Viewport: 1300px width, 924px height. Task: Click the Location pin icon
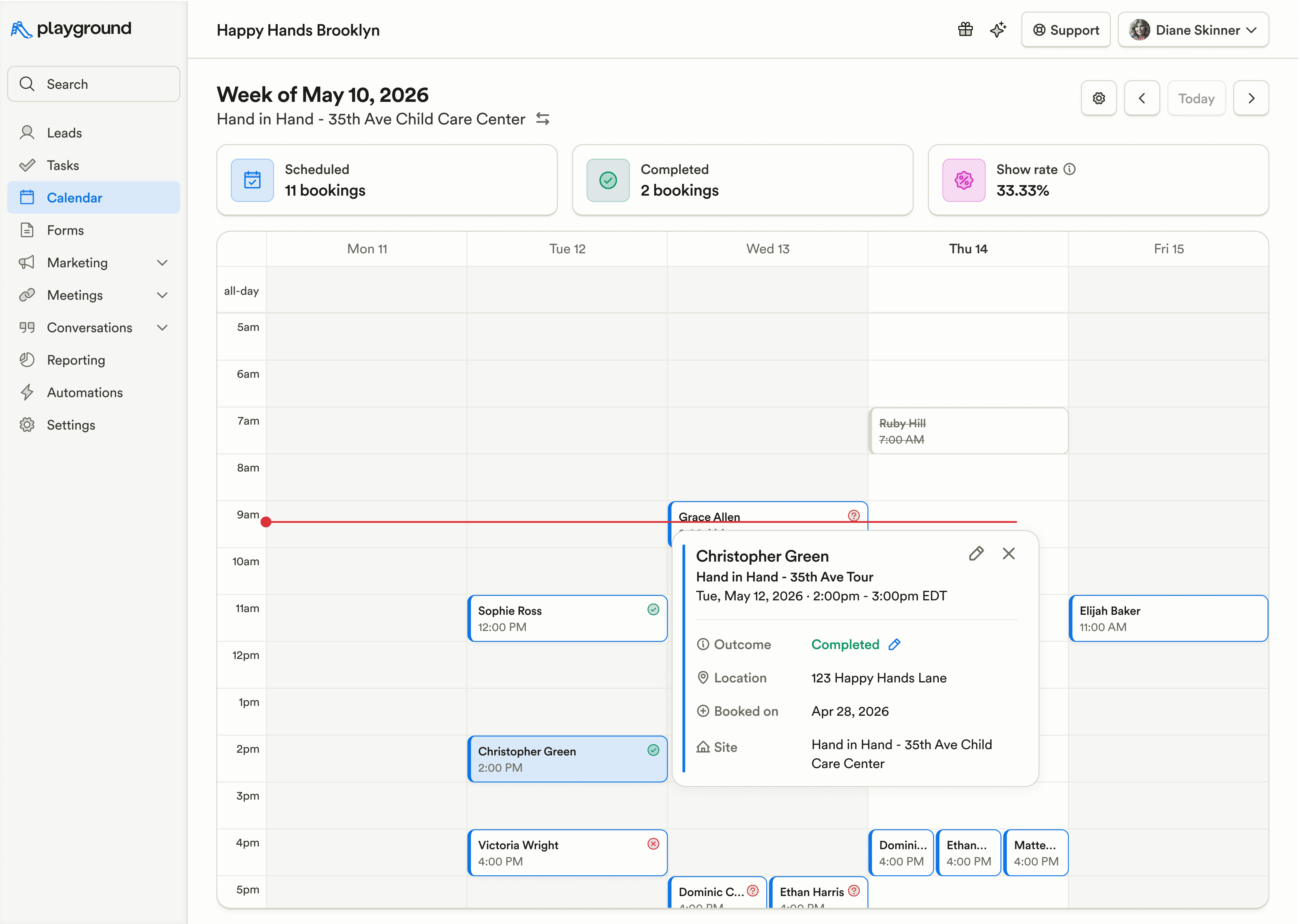click(x=704, y=678)
